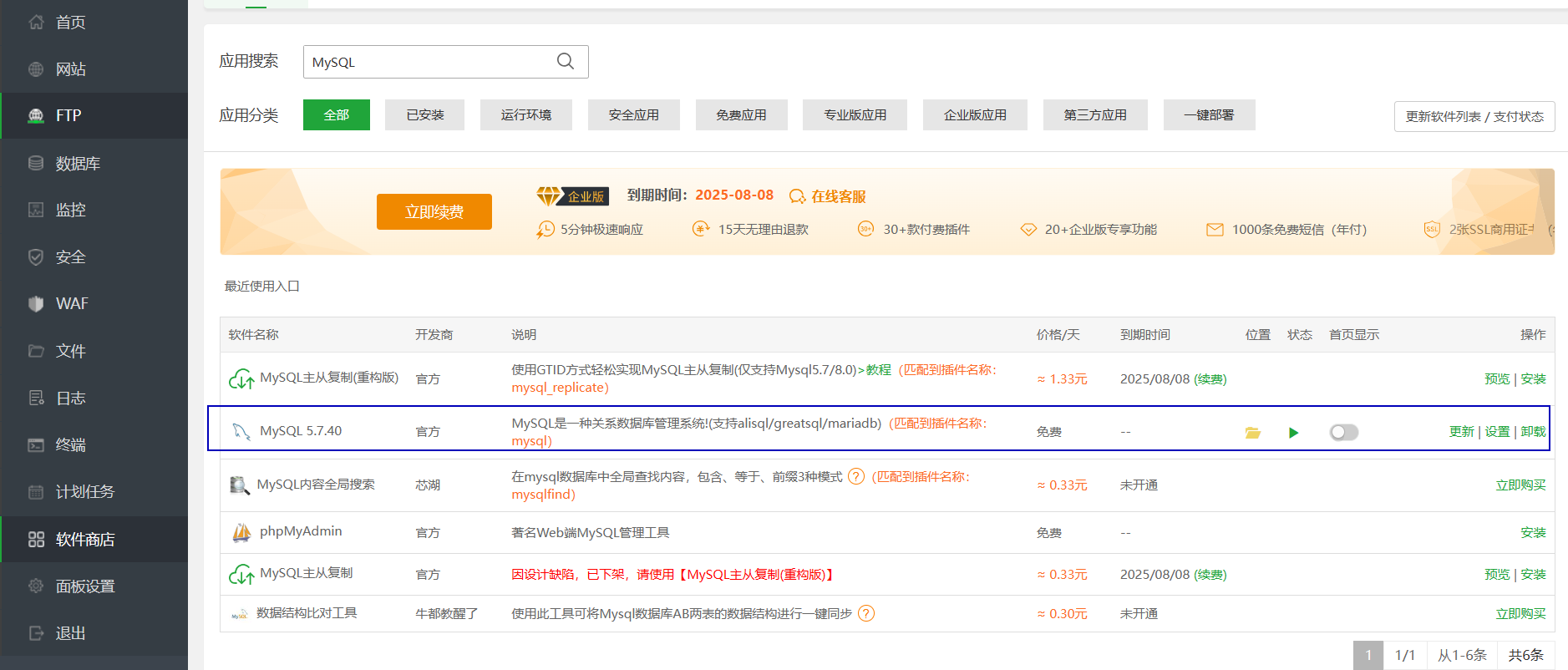The width and height of the screenshot is (1568, 670).
Task: Open 计划任务 in the sidebar
Action: tap(84, 492)
